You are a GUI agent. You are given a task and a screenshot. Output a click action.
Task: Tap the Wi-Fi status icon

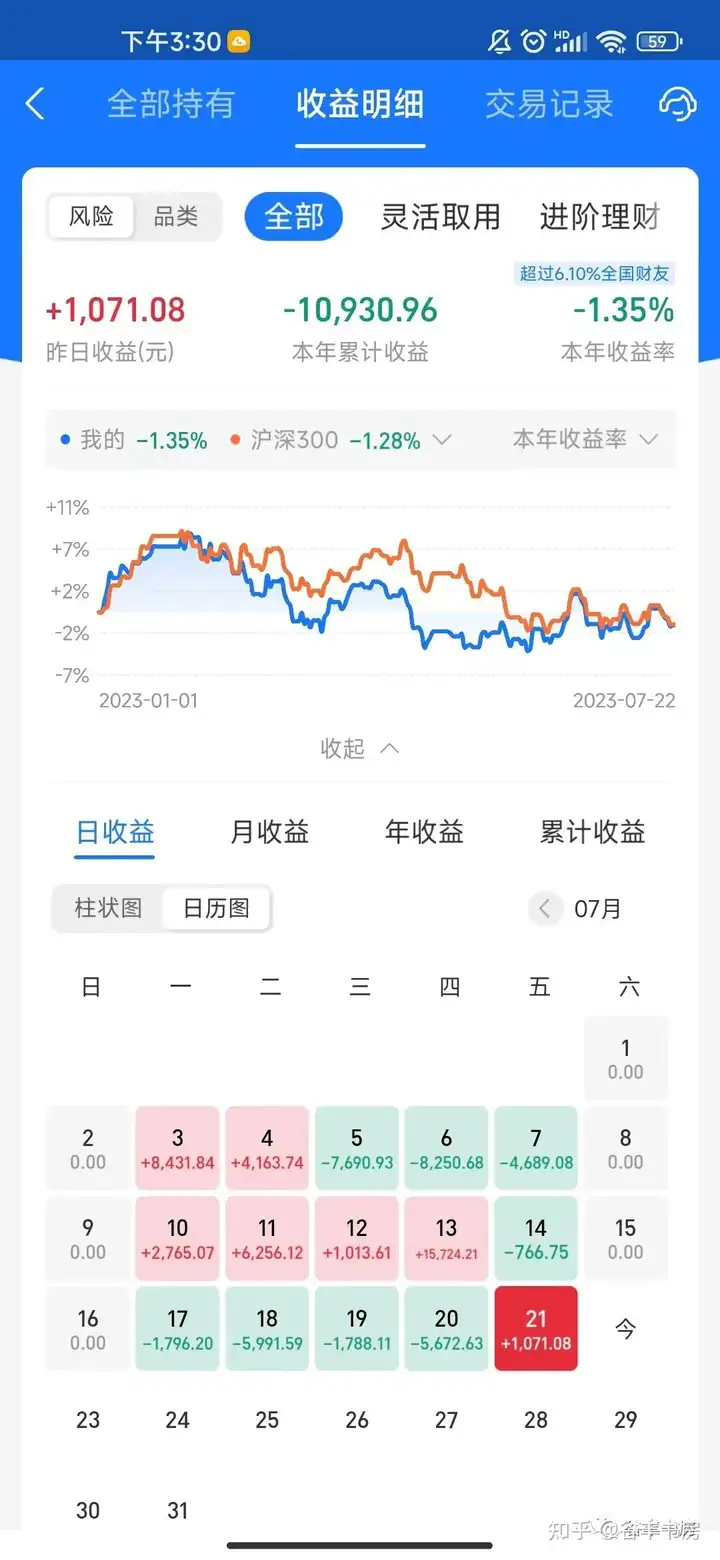point(610,41)
